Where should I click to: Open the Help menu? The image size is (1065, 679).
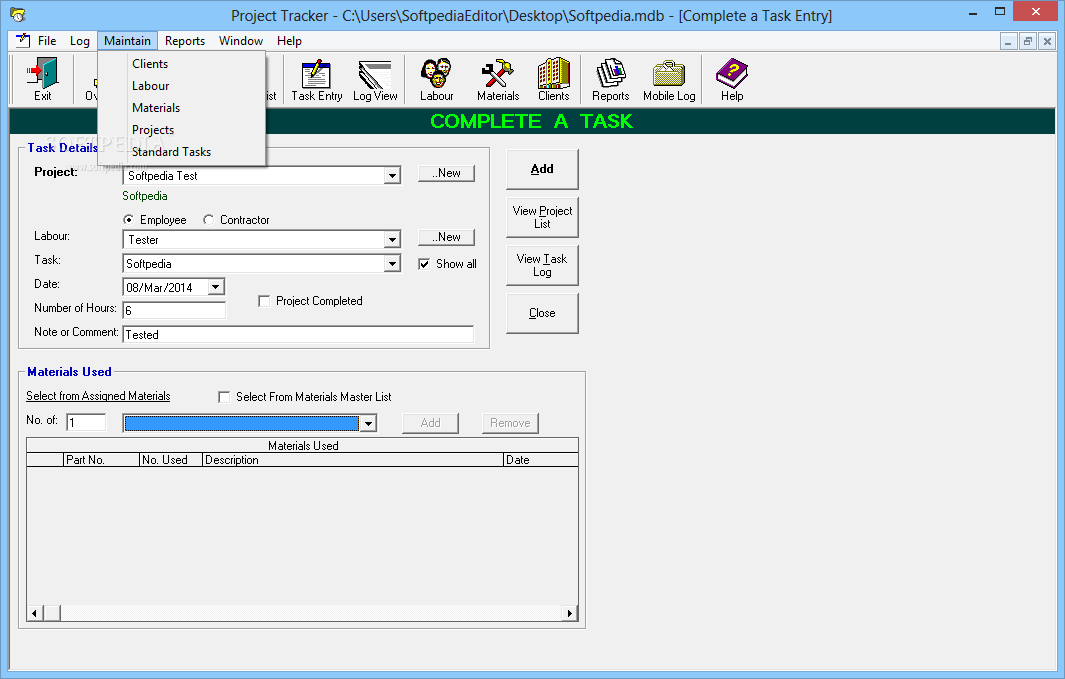[289, 41]
